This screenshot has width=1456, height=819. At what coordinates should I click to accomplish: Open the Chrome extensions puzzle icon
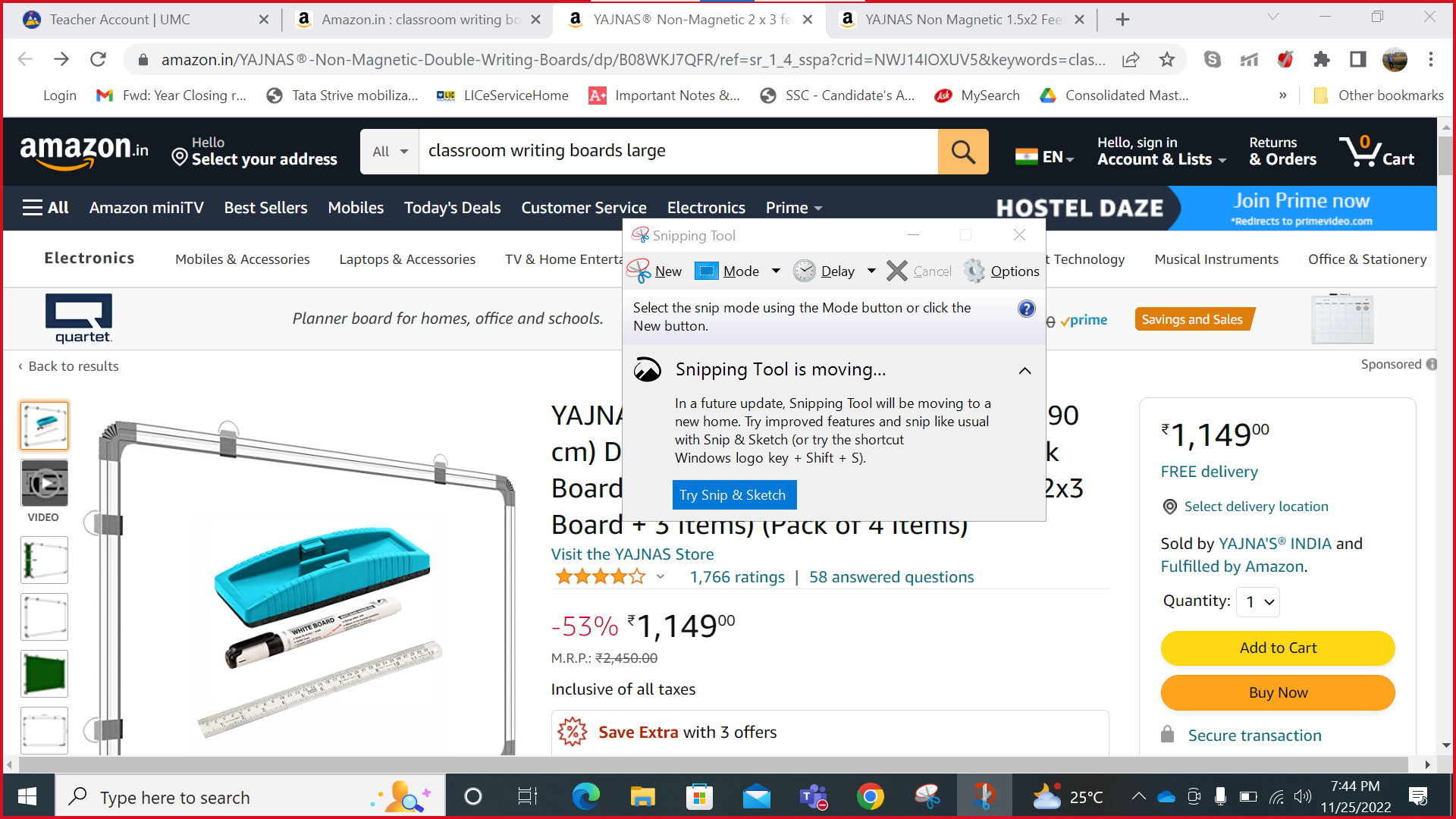[1322, 59]
